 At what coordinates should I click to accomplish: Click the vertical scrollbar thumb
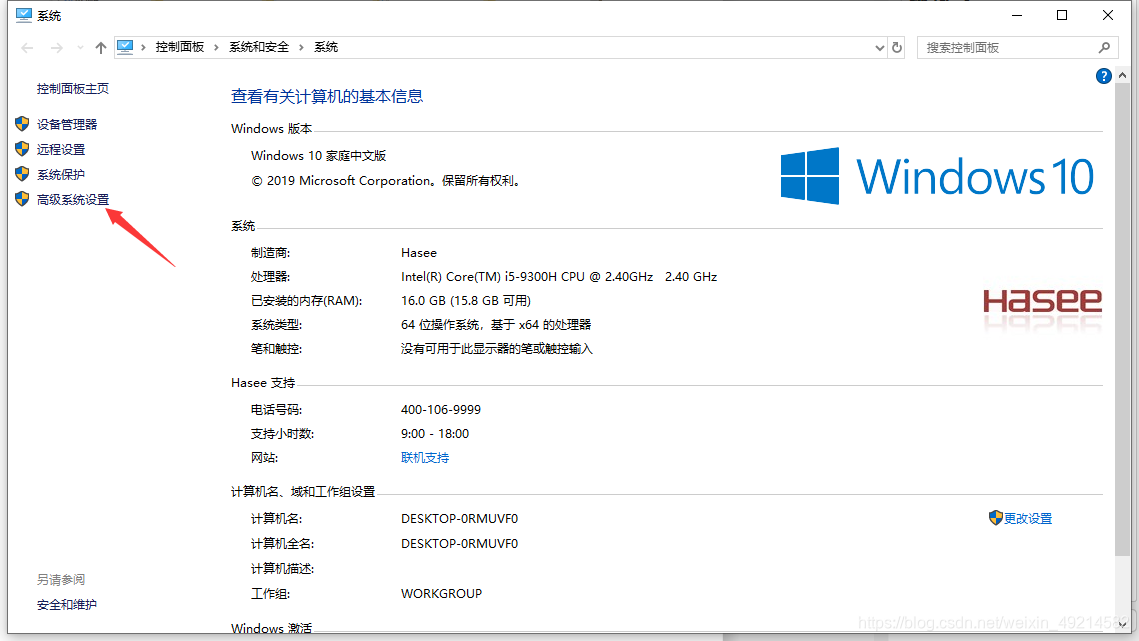pyautogui.click(x=1122, y=320)
